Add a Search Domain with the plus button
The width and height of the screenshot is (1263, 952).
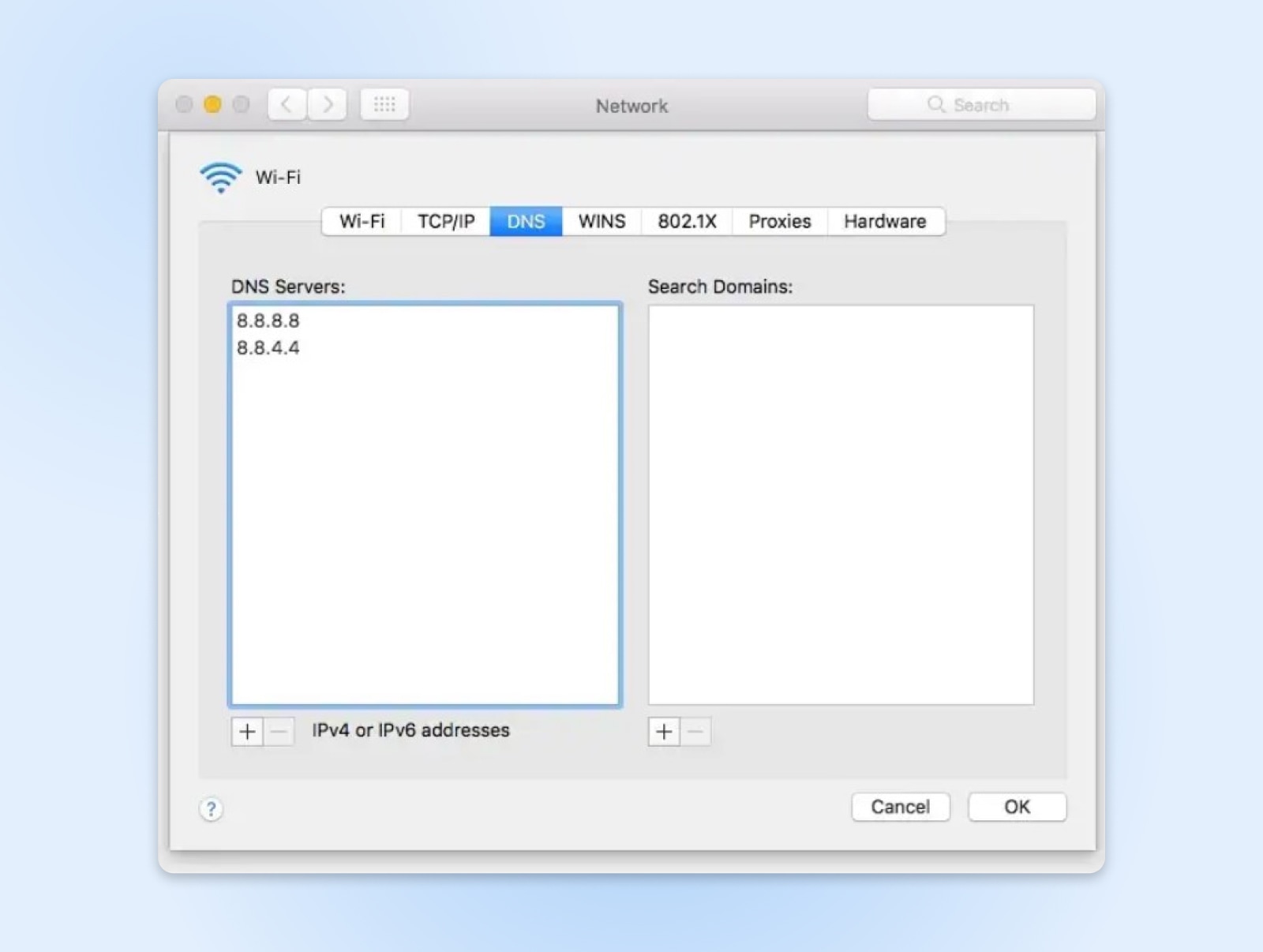pos(664,732)
